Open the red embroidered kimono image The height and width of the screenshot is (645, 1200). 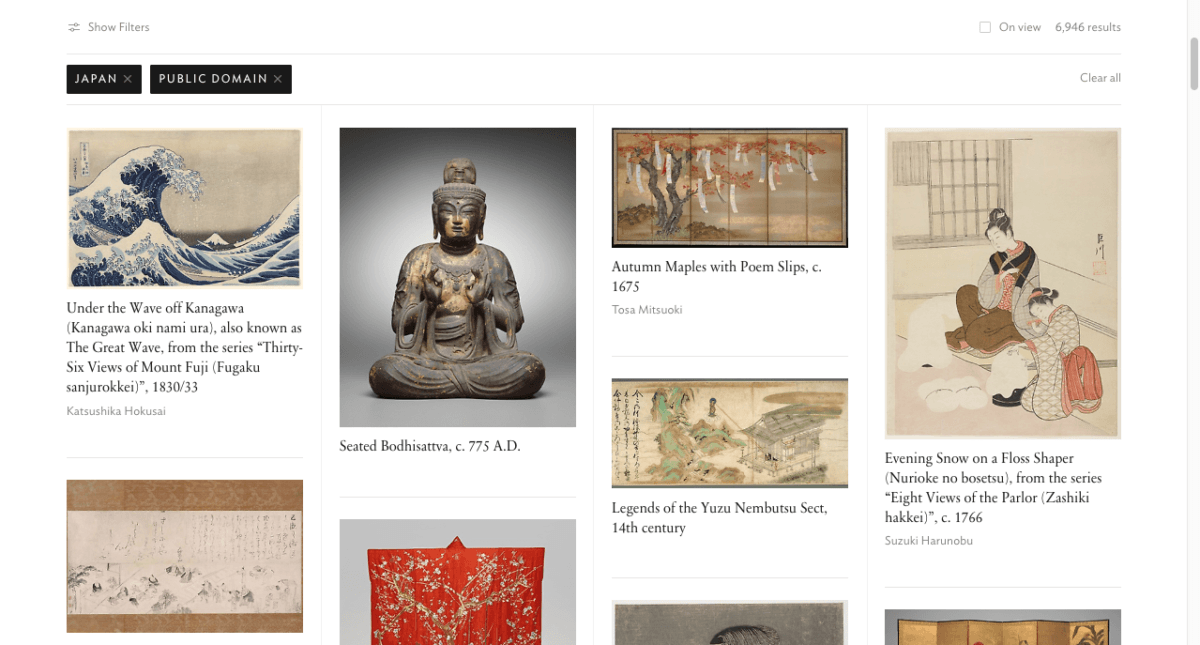pos(457,582)
